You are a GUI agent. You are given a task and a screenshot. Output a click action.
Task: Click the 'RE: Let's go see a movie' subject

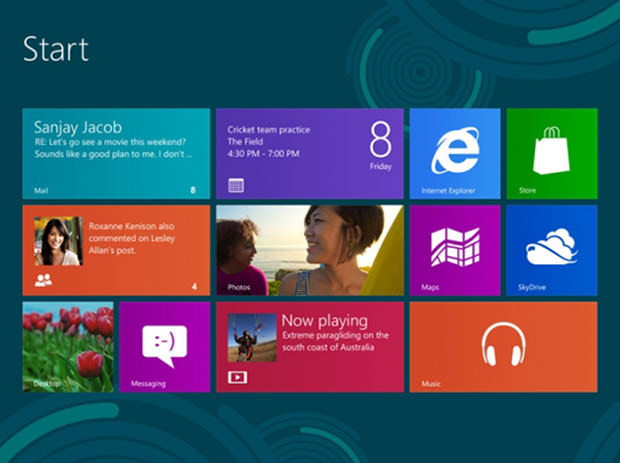pyautogui.click(x=110, y=142)
